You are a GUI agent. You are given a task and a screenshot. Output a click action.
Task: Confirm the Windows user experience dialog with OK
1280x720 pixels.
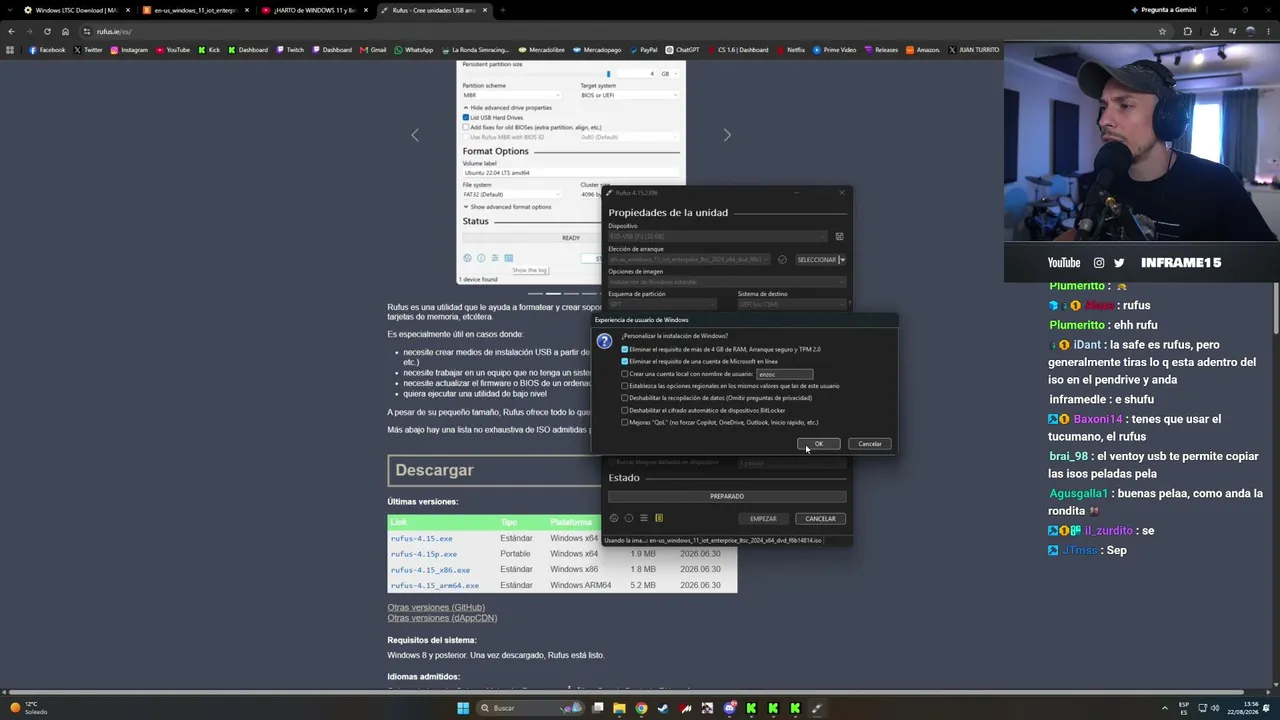tap(818, 444)
